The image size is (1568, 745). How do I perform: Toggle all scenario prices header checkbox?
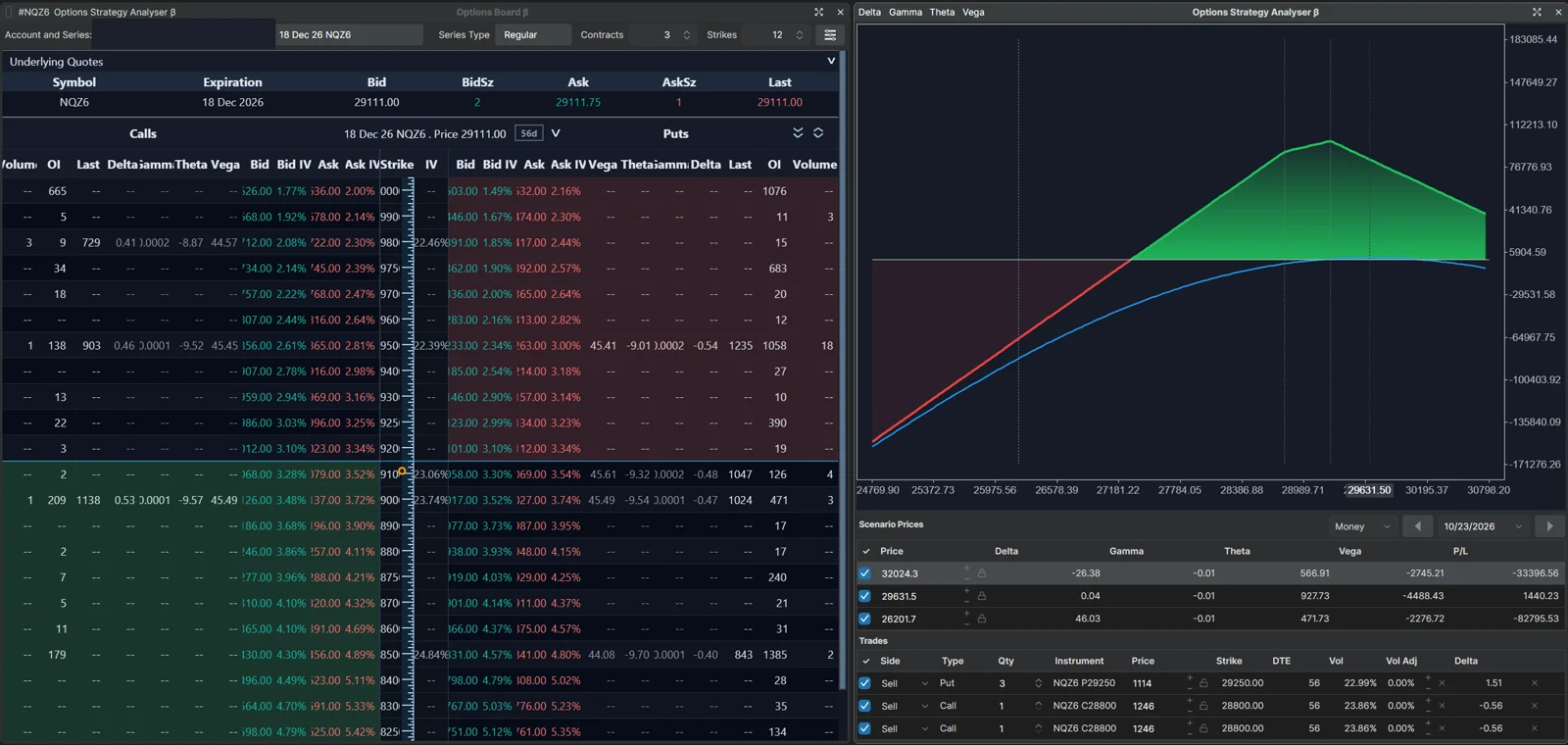865,551
